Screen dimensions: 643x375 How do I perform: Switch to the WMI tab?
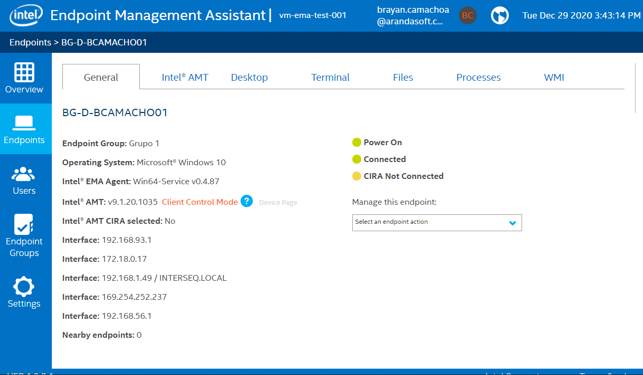[x=554, y=77]
